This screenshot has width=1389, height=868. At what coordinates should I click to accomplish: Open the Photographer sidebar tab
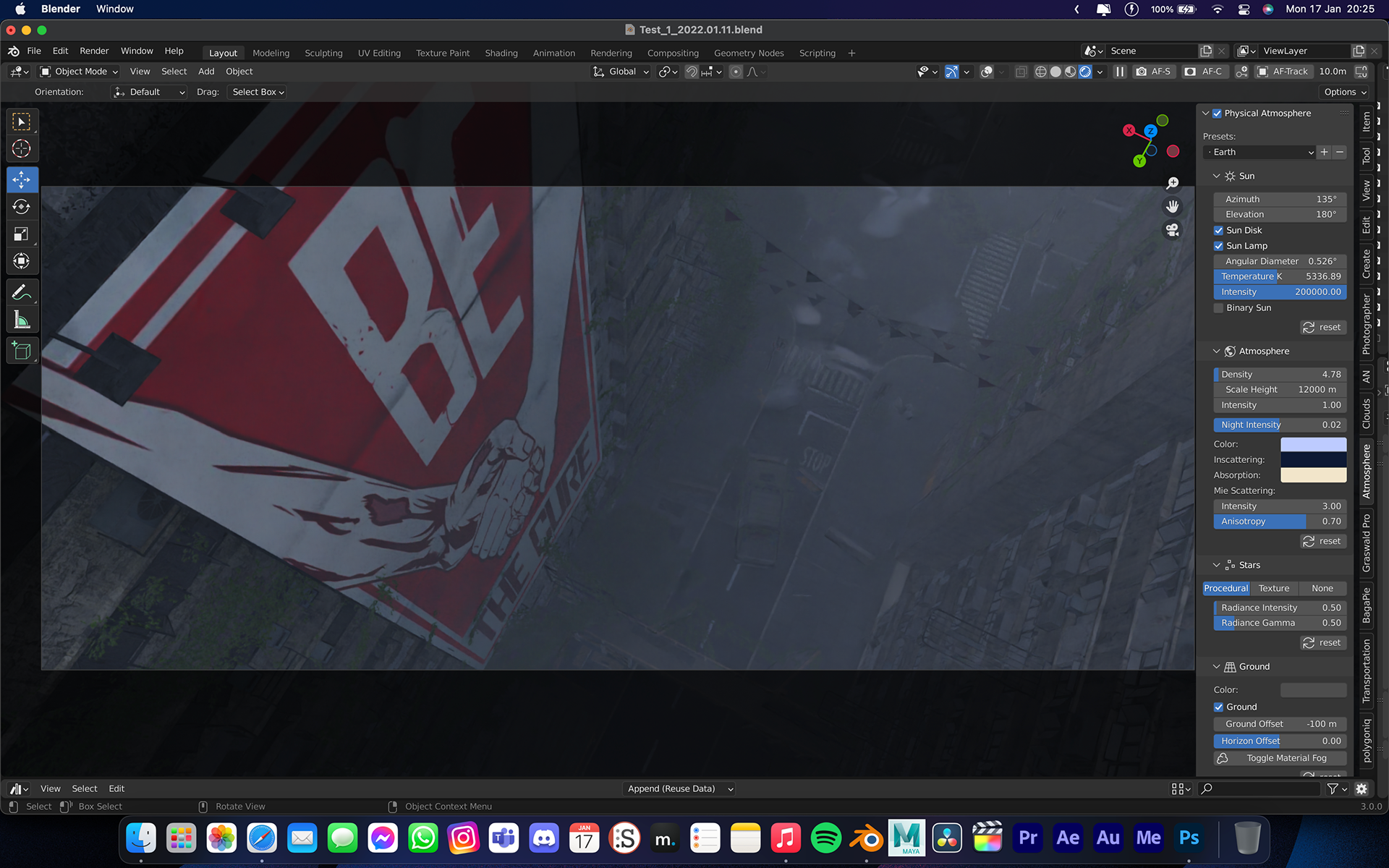coord(1366,323)
